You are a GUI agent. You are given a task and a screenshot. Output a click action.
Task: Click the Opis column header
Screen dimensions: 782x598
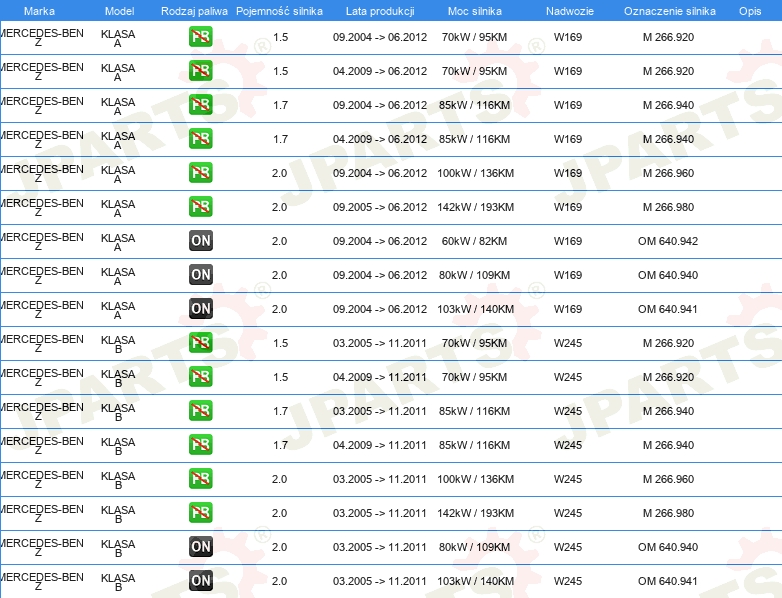(750, 11)
